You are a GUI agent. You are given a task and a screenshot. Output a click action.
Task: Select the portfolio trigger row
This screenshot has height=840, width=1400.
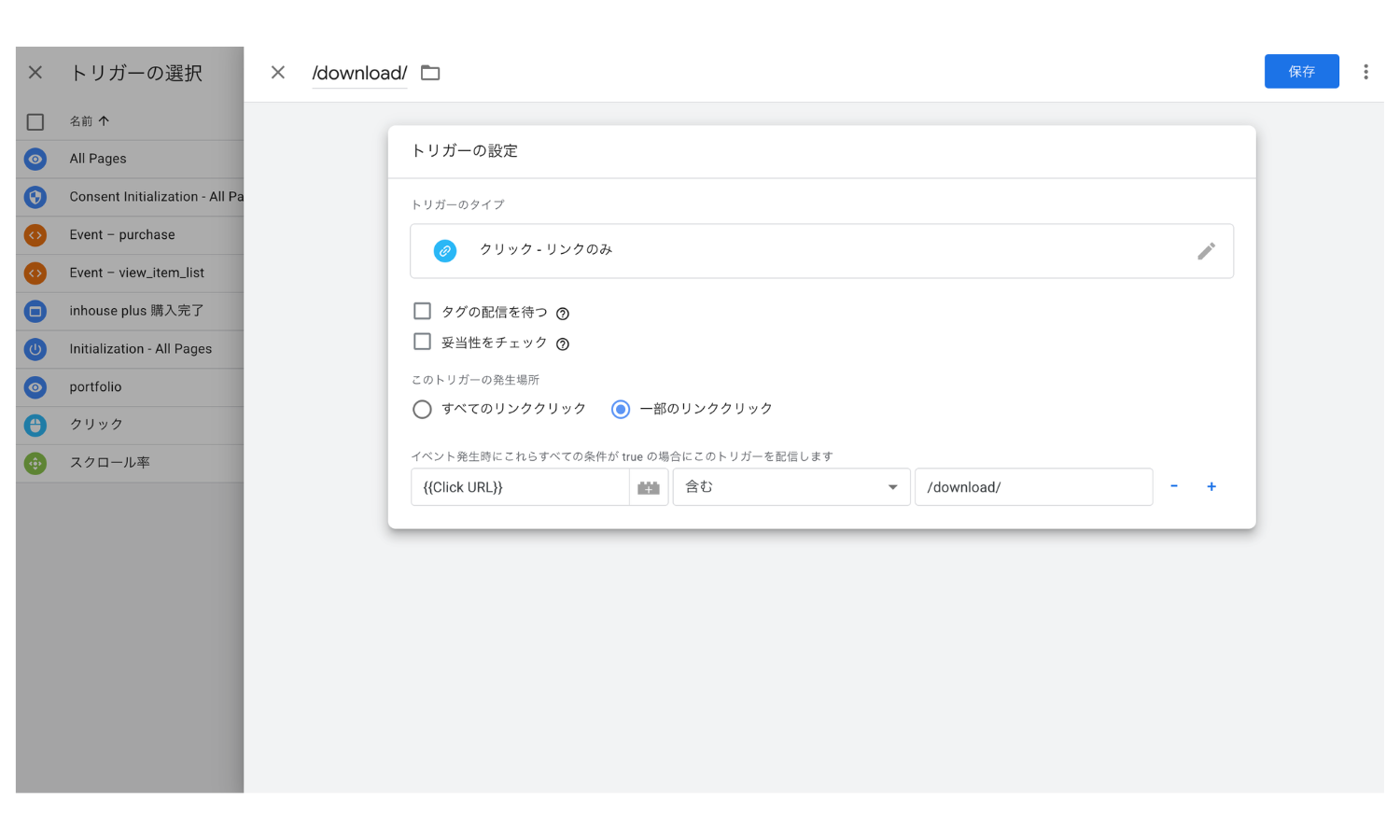pyautogui.click(x=130, y=387)
